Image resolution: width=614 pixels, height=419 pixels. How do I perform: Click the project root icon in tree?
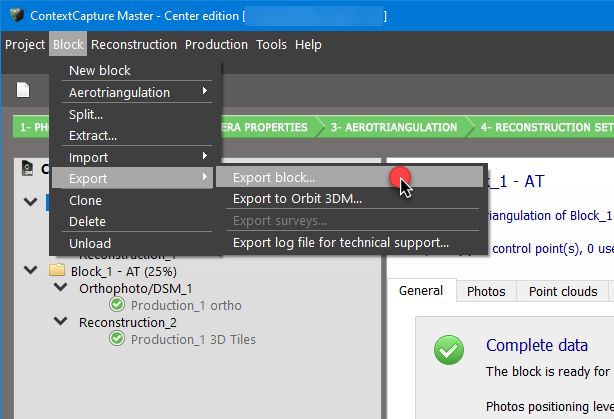tap(27, 168)
